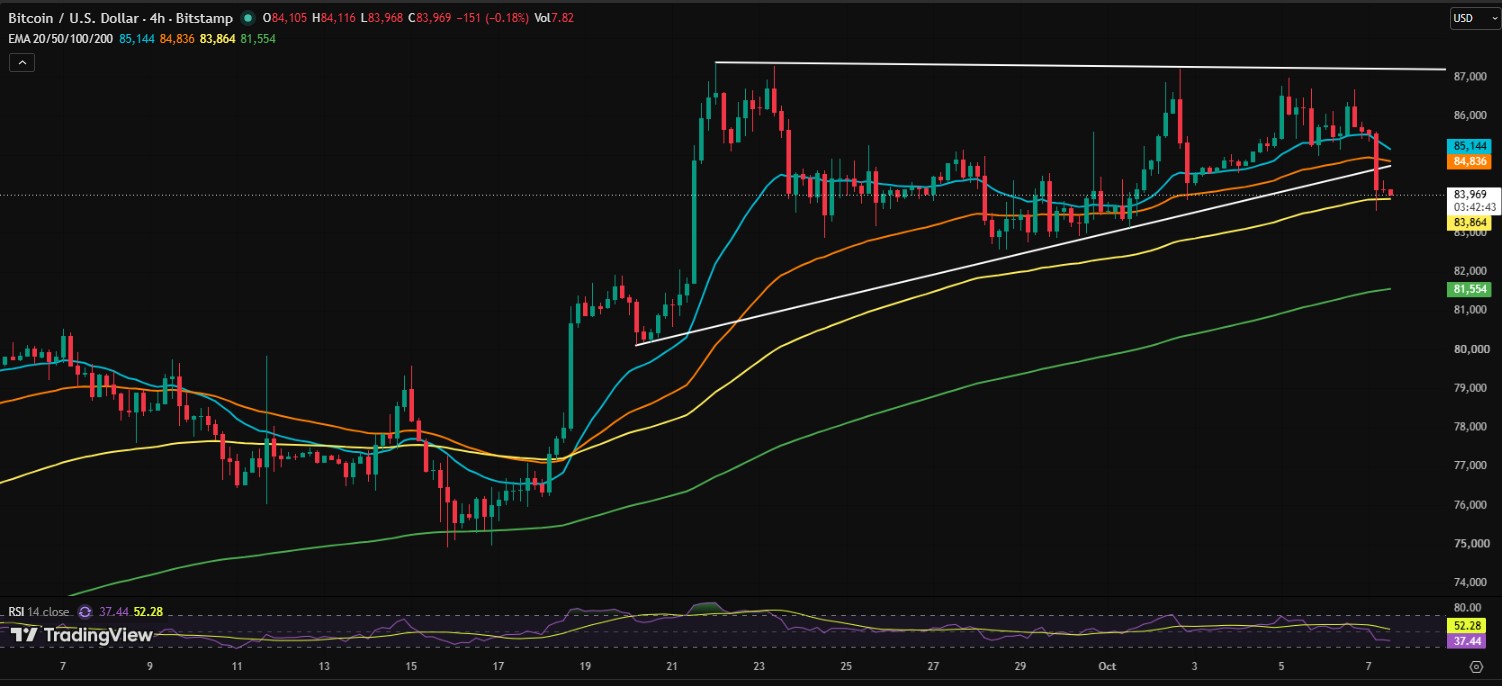
Task: Select the rising white support trend line
Action: pos(1014,255)
